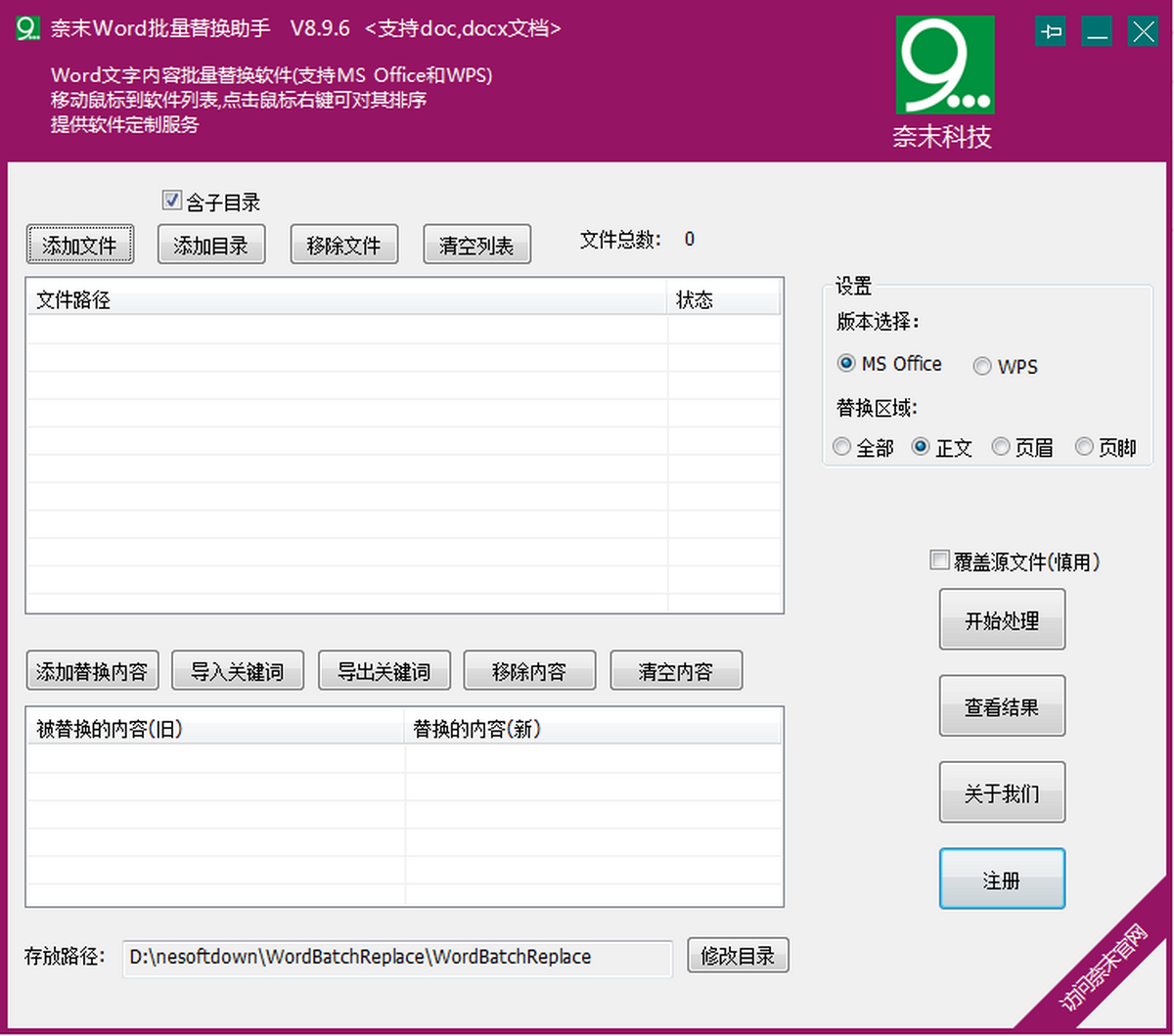Screen dimensions: 1174x1036
Task: Click 开始处理 to start processing
Action: click(x=1002, y=619)
